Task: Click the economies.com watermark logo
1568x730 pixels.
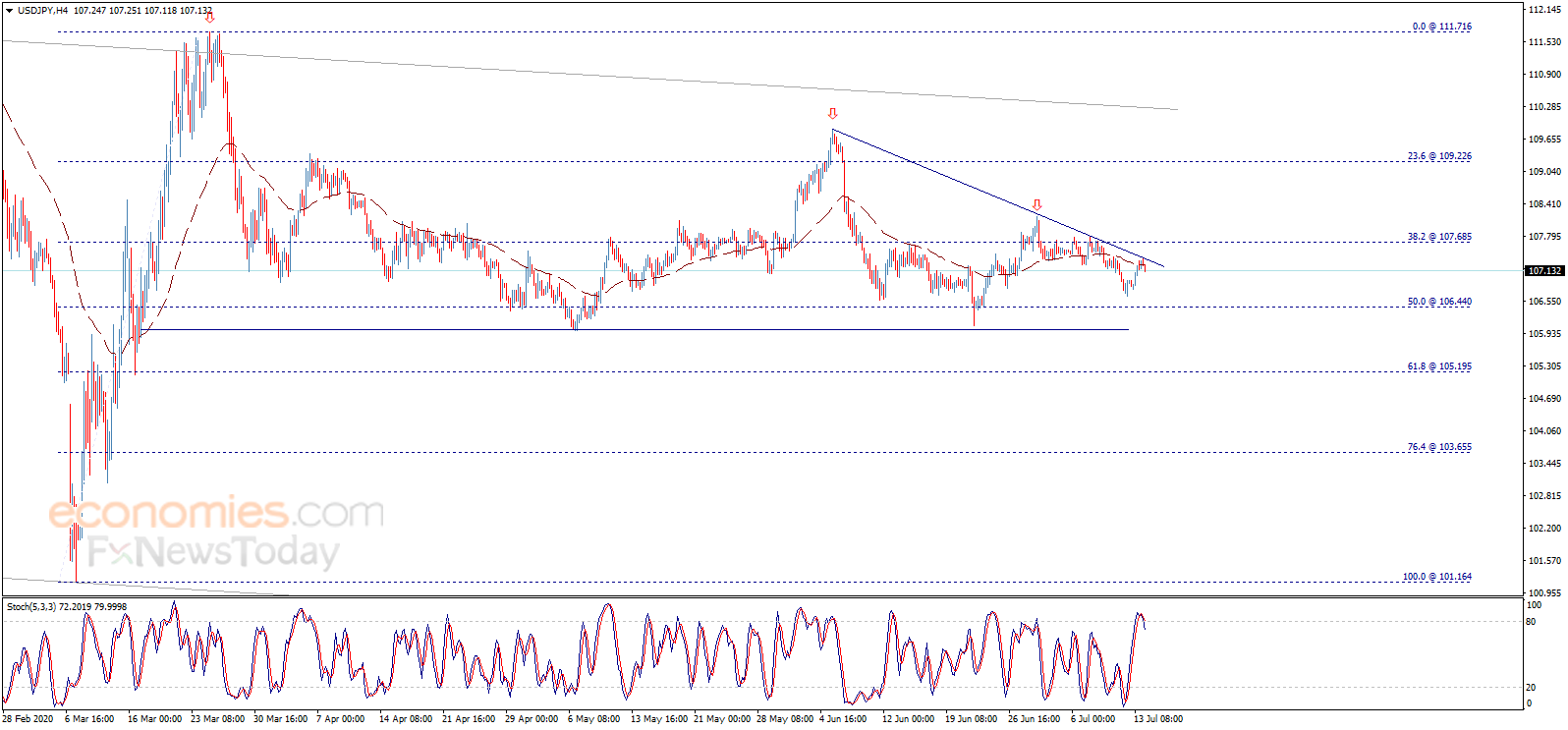Action: (x=216, y=513)
